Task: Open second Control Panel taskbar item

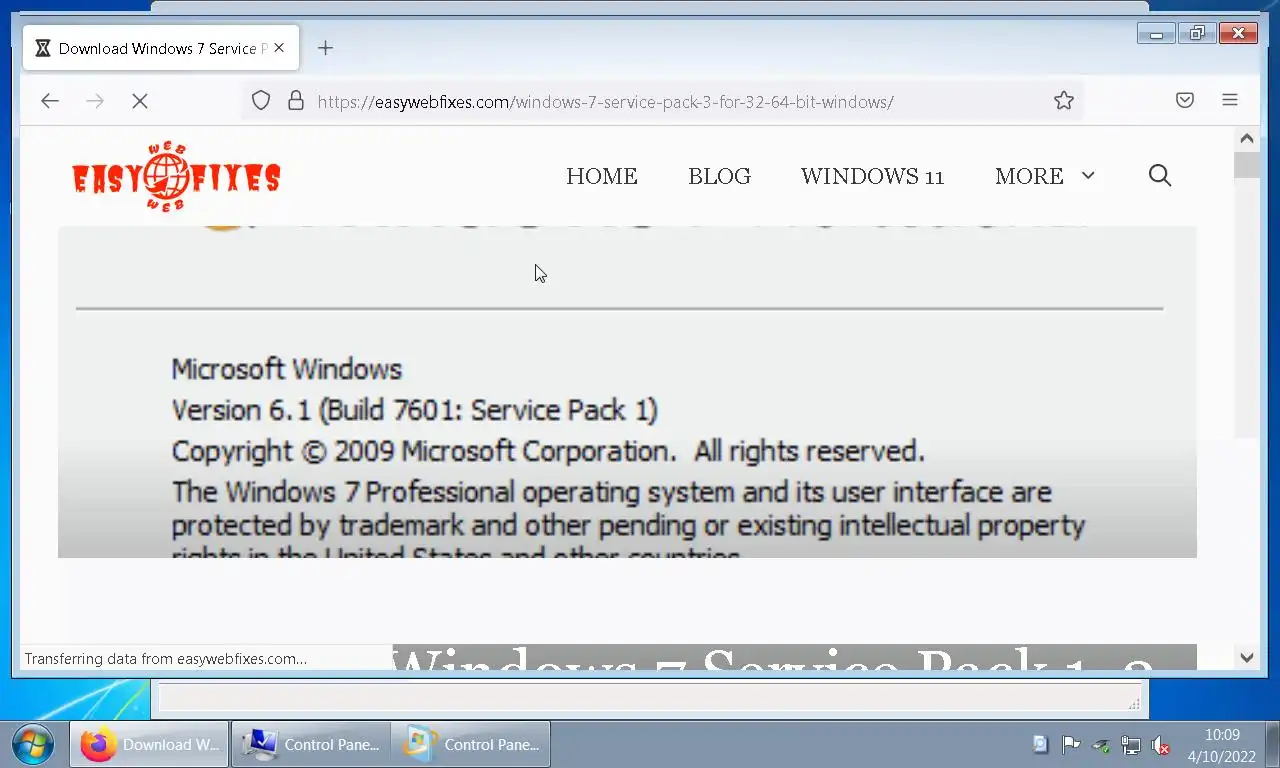Action: pos(470,744)
